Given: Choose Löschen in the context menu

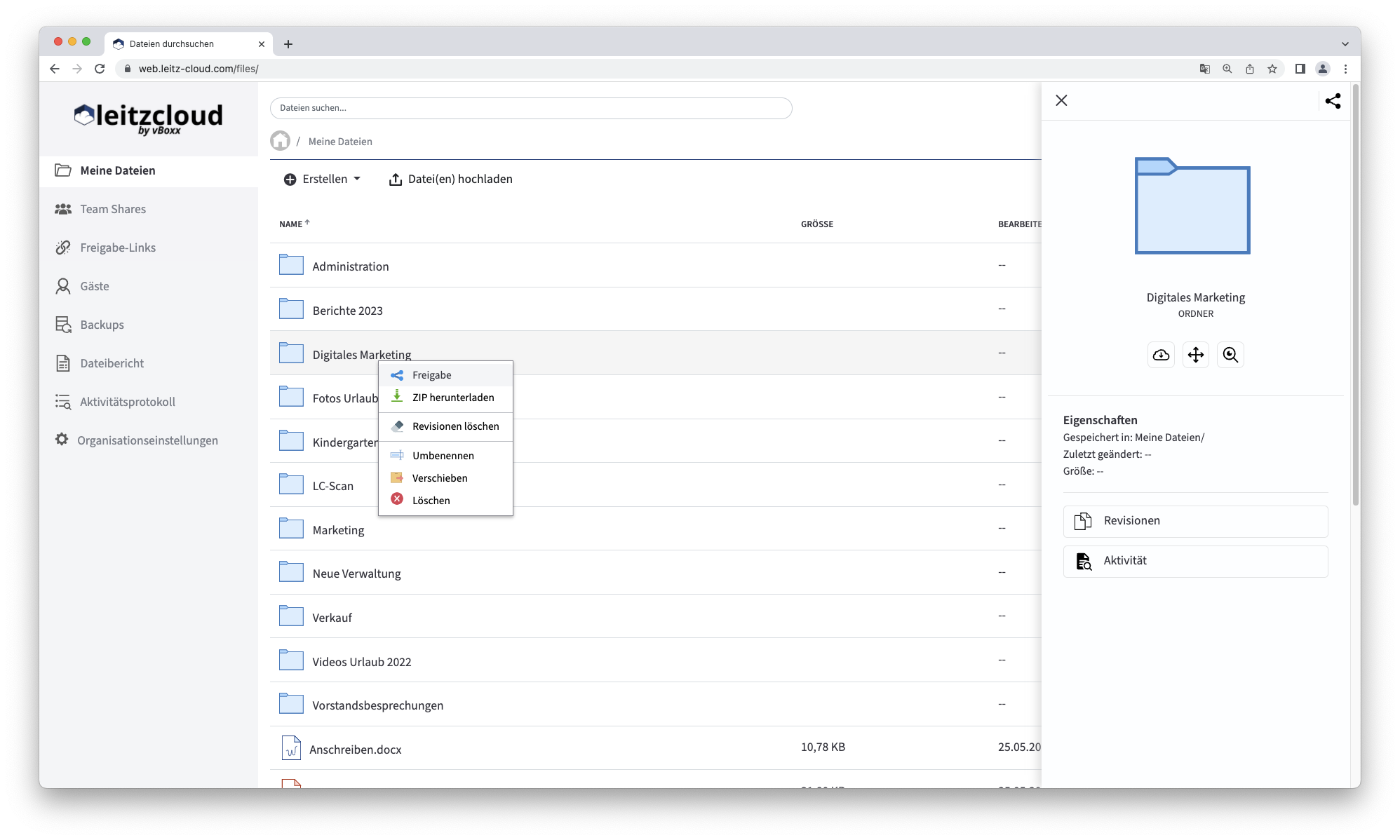Looking at the screenshot, I should click(x=431, y=501).
